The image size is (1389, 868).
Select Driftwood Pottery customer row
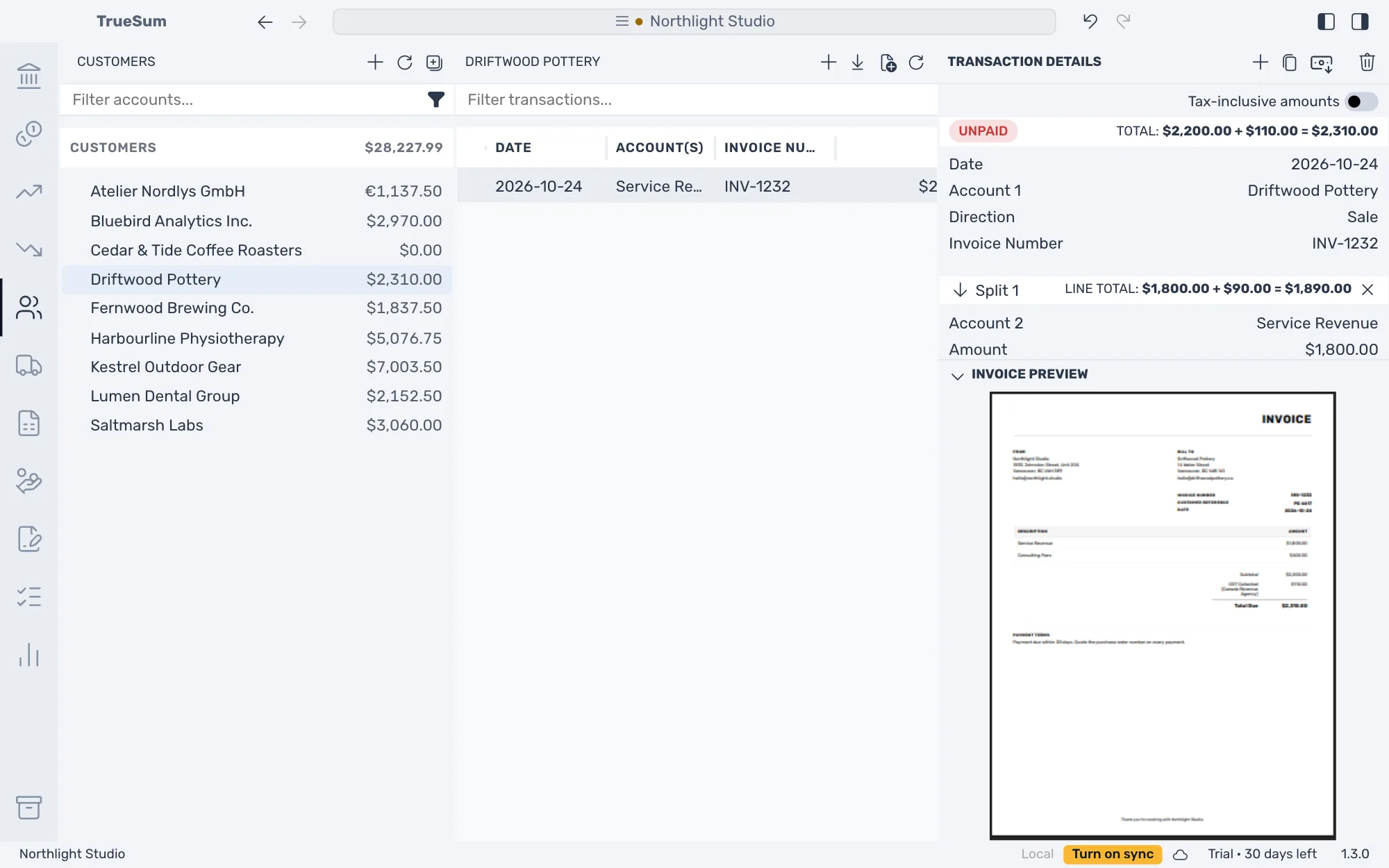tap(256, 279)
